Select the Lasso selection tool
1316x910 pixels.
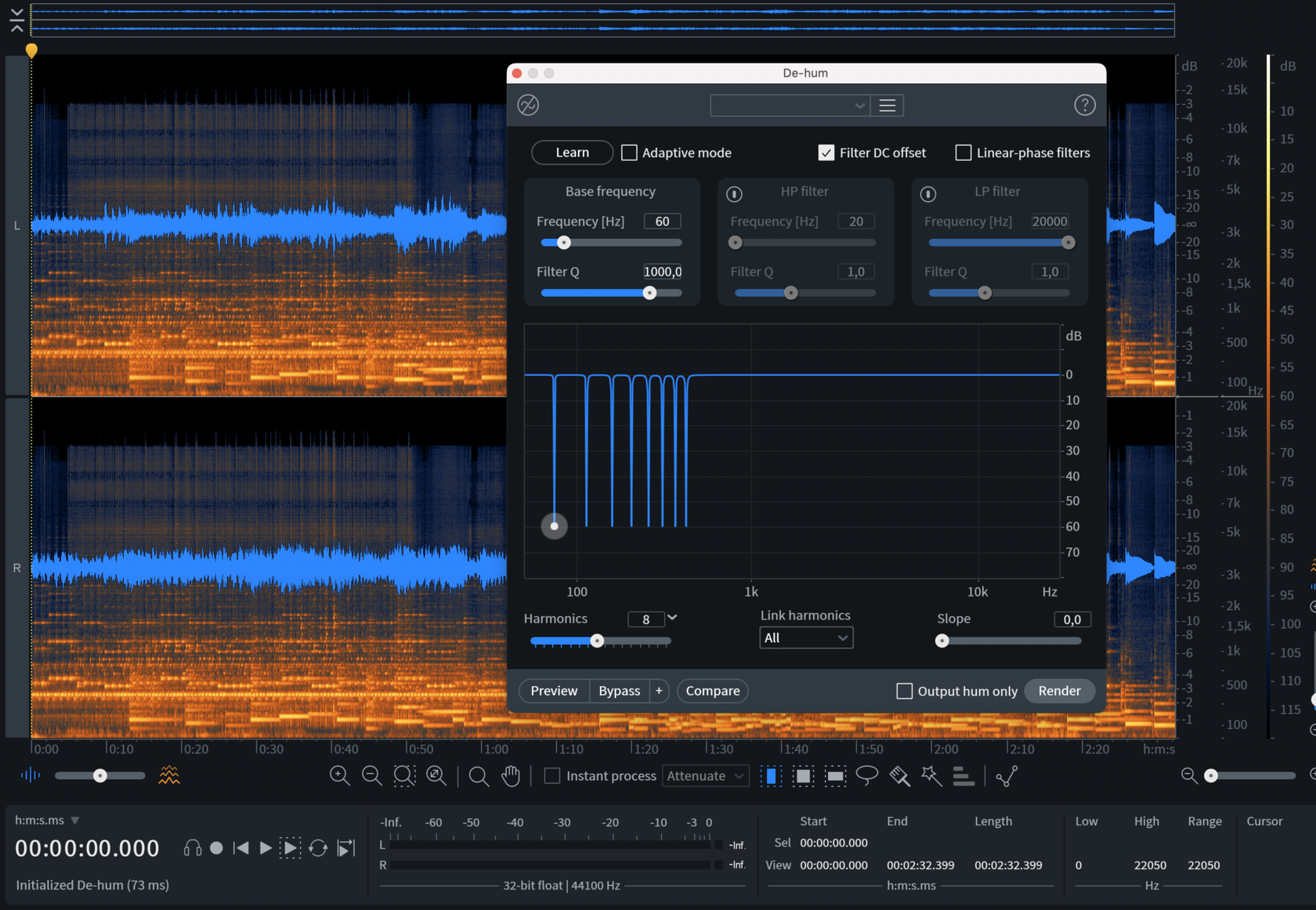[866, 775]
